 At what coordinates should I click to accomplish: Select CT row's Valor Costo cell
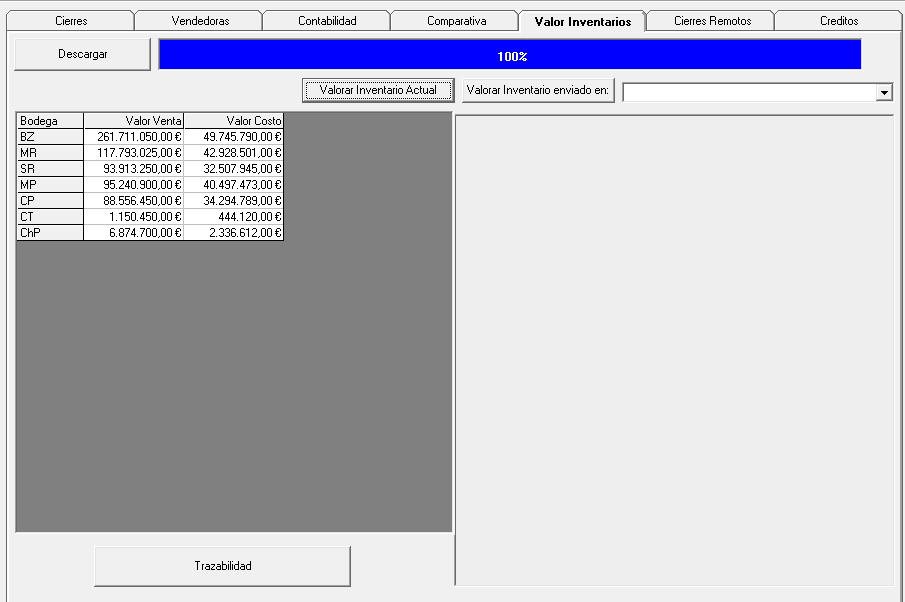tap(234, 216)
